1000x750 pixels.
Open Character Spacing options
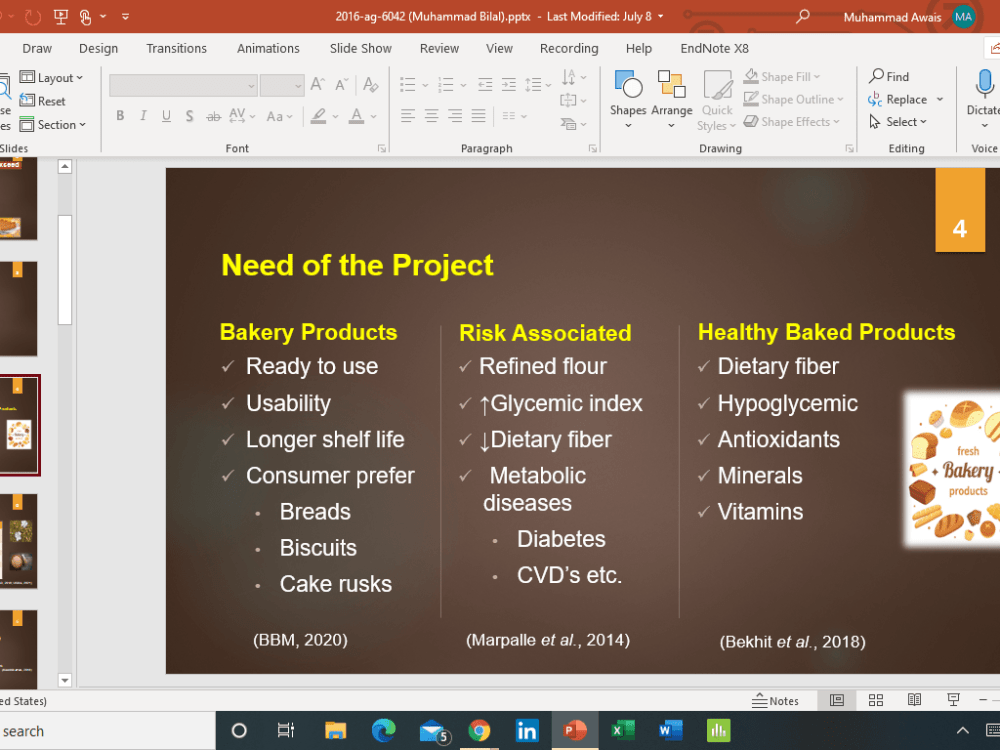point(242,115)
